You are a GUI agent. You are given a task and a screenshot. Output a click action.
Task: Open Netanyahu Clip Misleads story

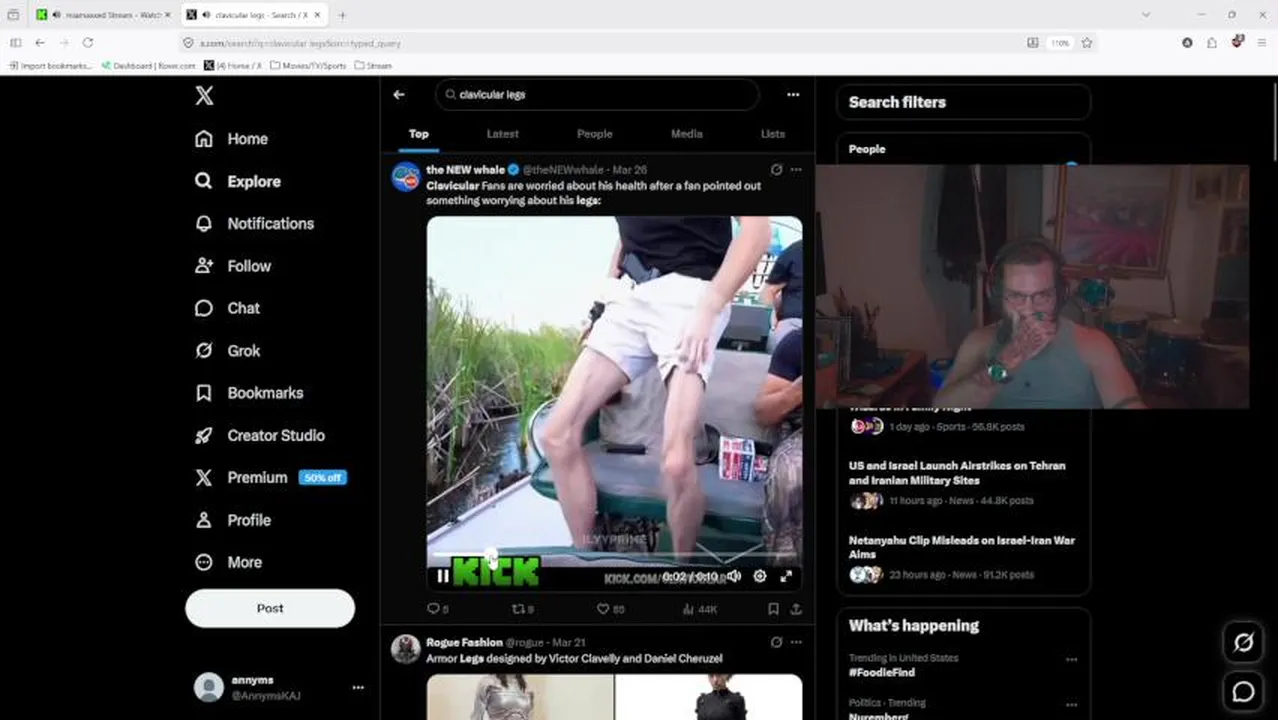962,547
